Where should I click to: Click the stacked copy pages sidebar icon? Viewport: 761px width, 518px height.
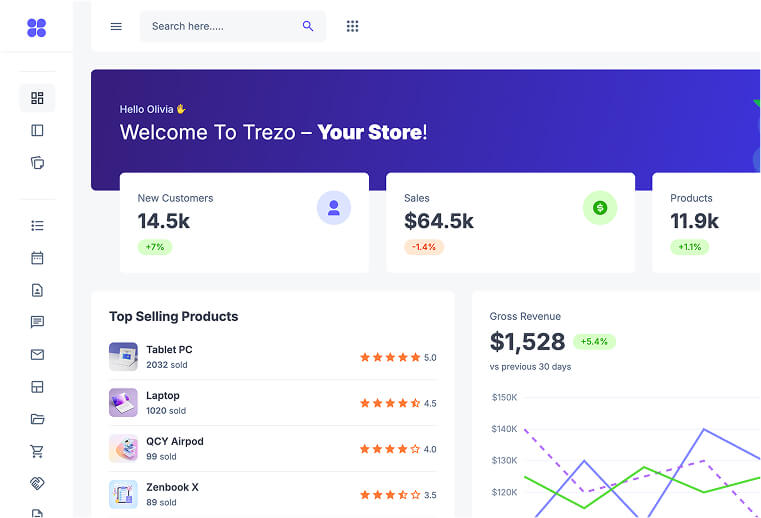click(37, 162)
